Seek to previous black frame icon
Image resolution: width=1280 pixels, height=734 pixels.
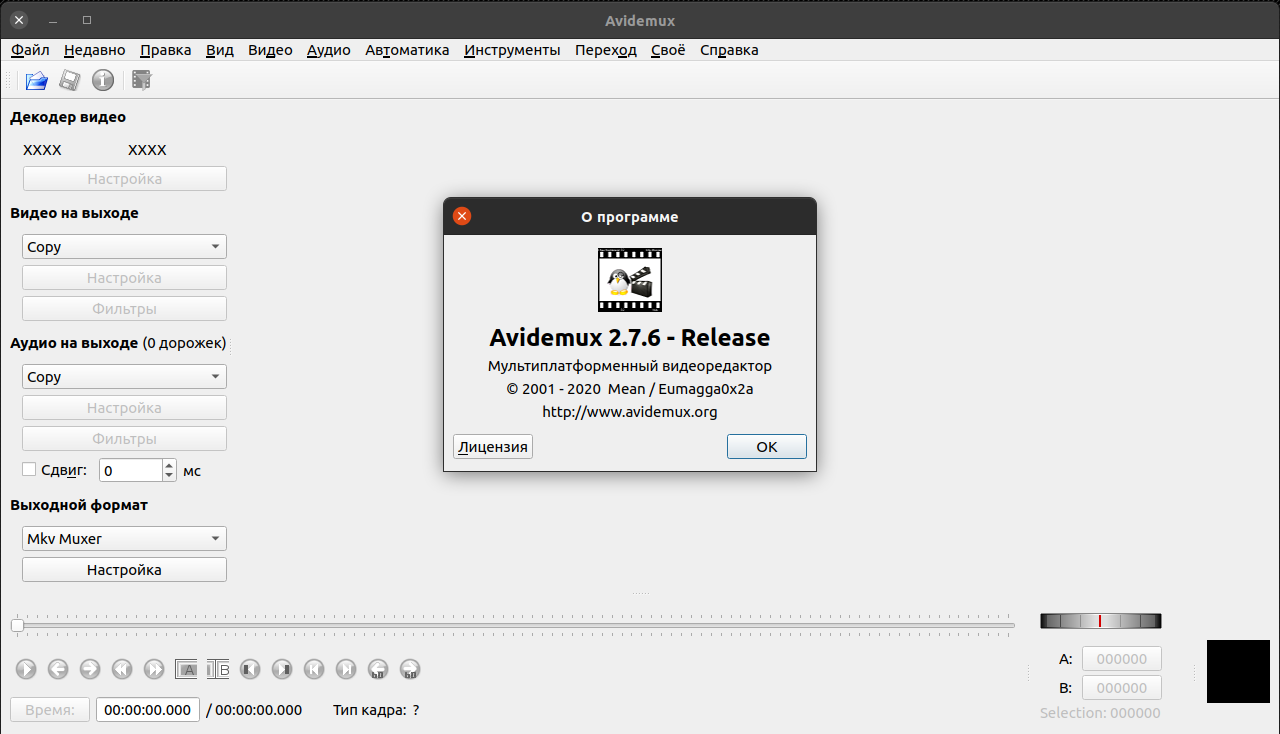250,669
